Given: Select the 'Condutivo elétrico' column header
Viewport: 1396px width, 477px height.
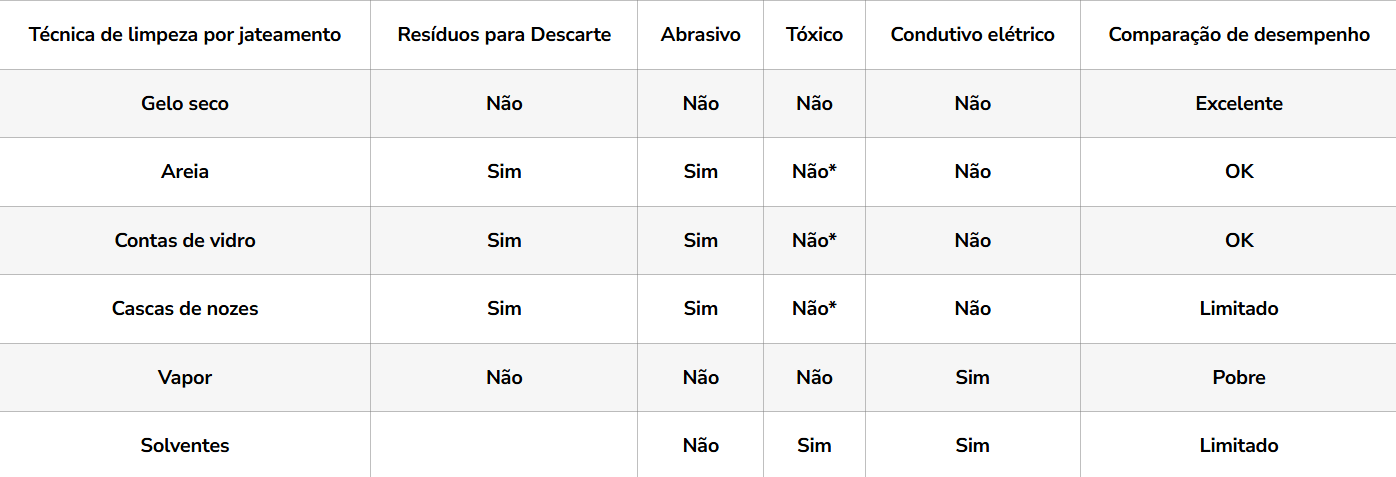Looking at the screenshot, I should (x=973, y=35).
